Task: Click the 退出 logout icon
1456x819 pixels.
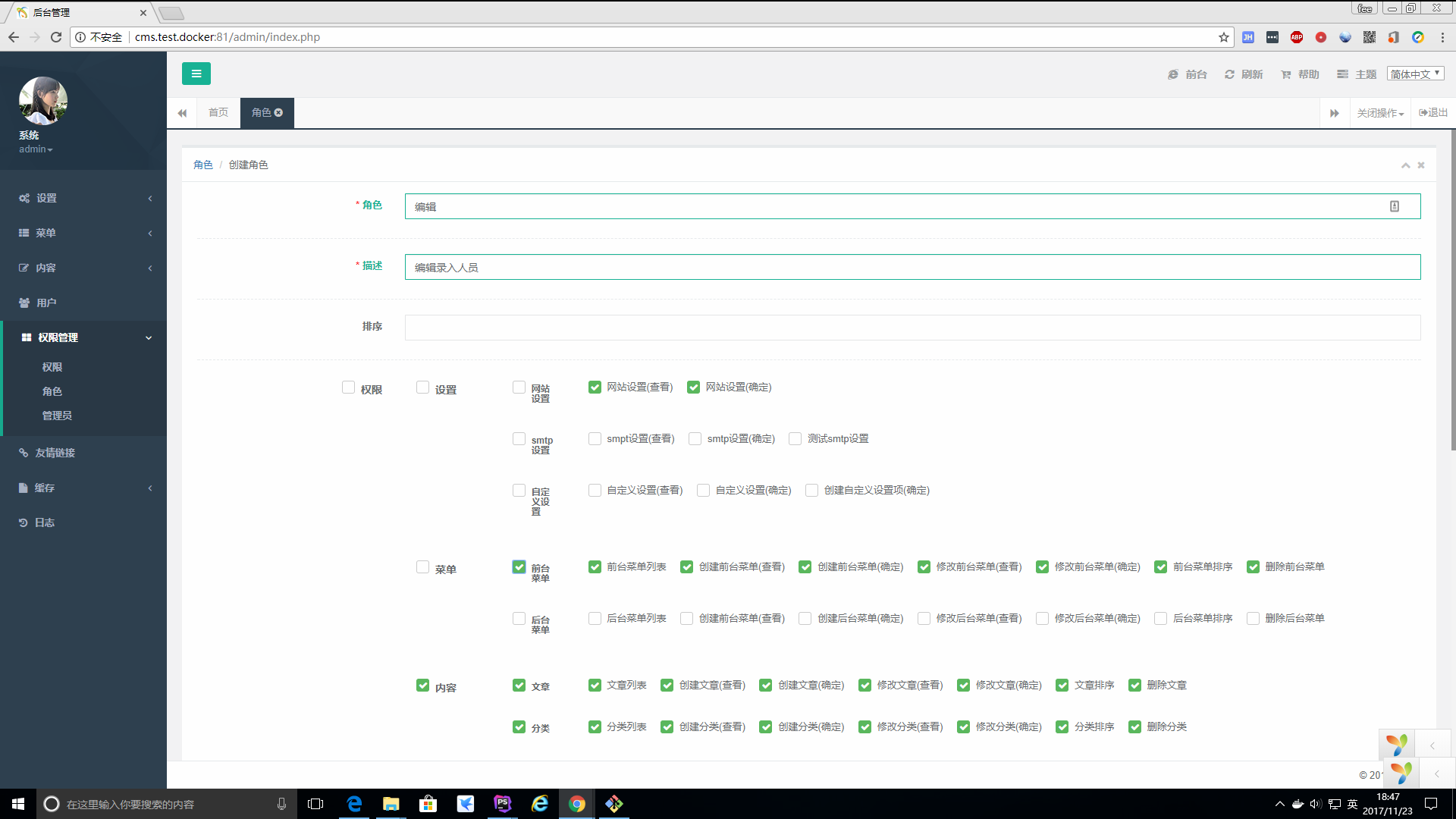Action: coord(1423,112)
